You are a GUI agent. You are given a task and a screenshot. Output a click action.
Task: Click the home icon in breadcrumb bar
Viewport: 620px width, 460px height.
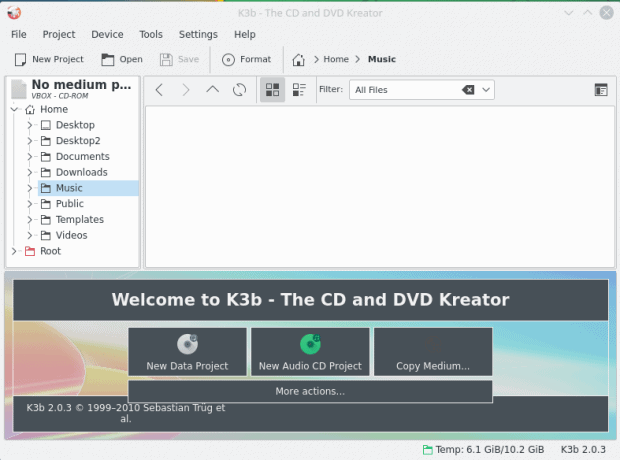299,60
